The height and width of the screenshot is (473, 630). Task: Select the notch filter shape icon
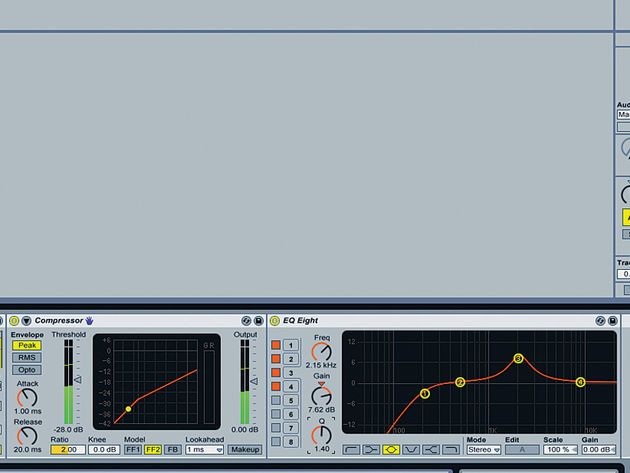point(411,450)
